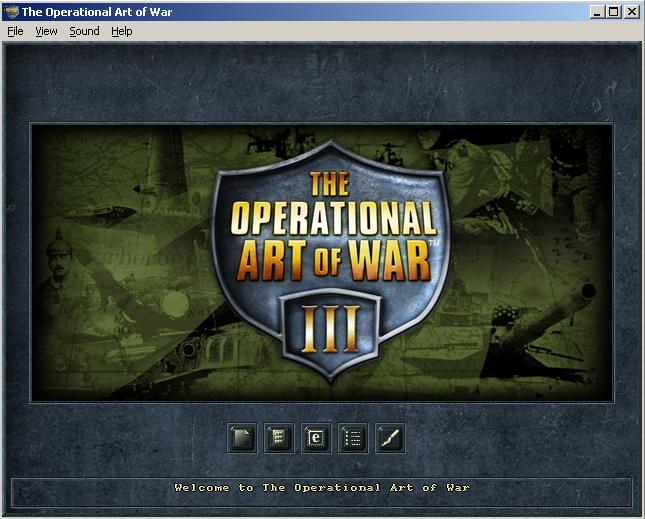Click the Operational Art of War III shield logo

tap(330, 260)
